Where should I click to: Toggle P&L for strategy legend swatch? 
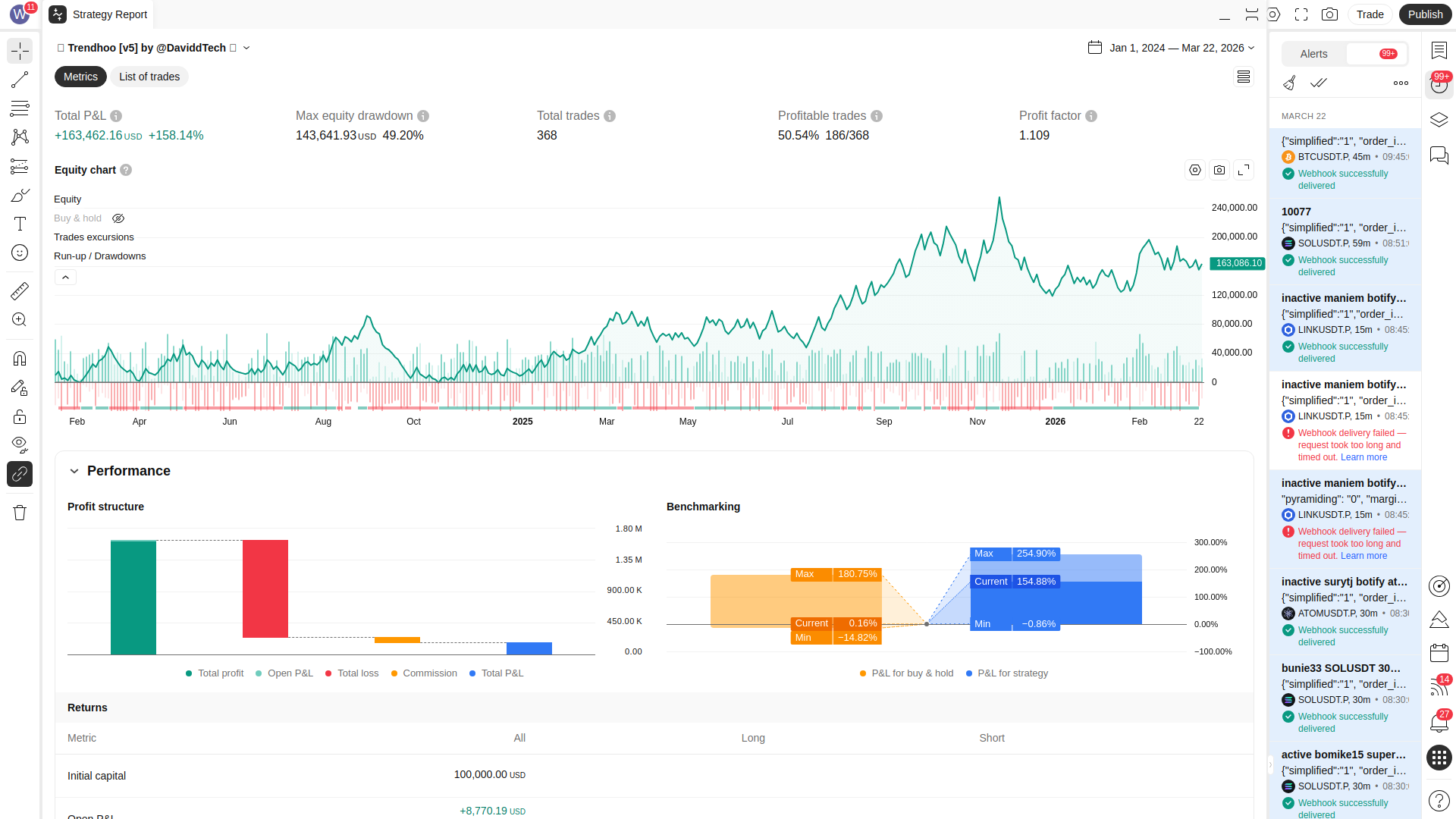pos(969,673)
